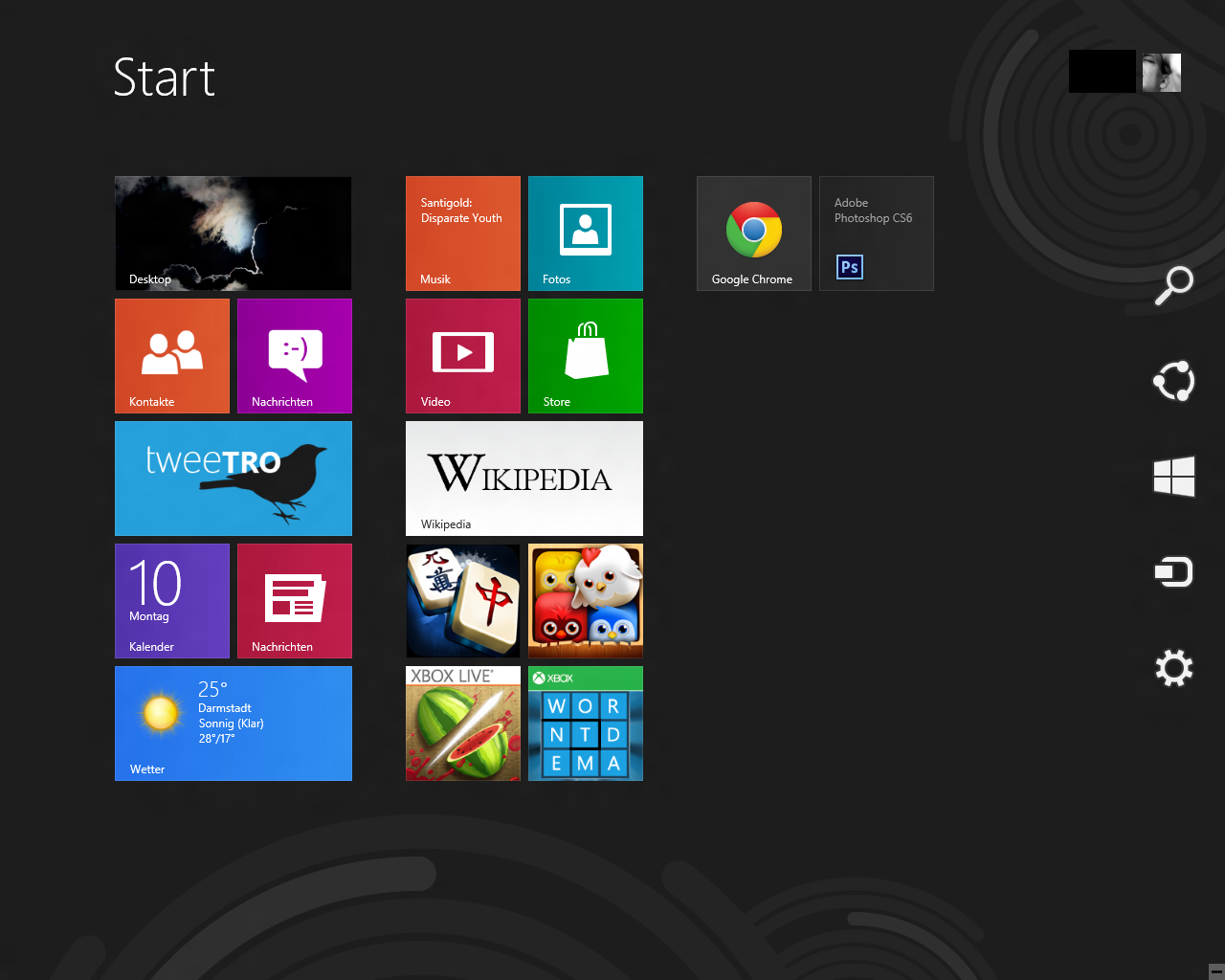Click the Windows Start logo charm
The height and width of the screenshot is (980, 1225).
(x=1173, y=476)
